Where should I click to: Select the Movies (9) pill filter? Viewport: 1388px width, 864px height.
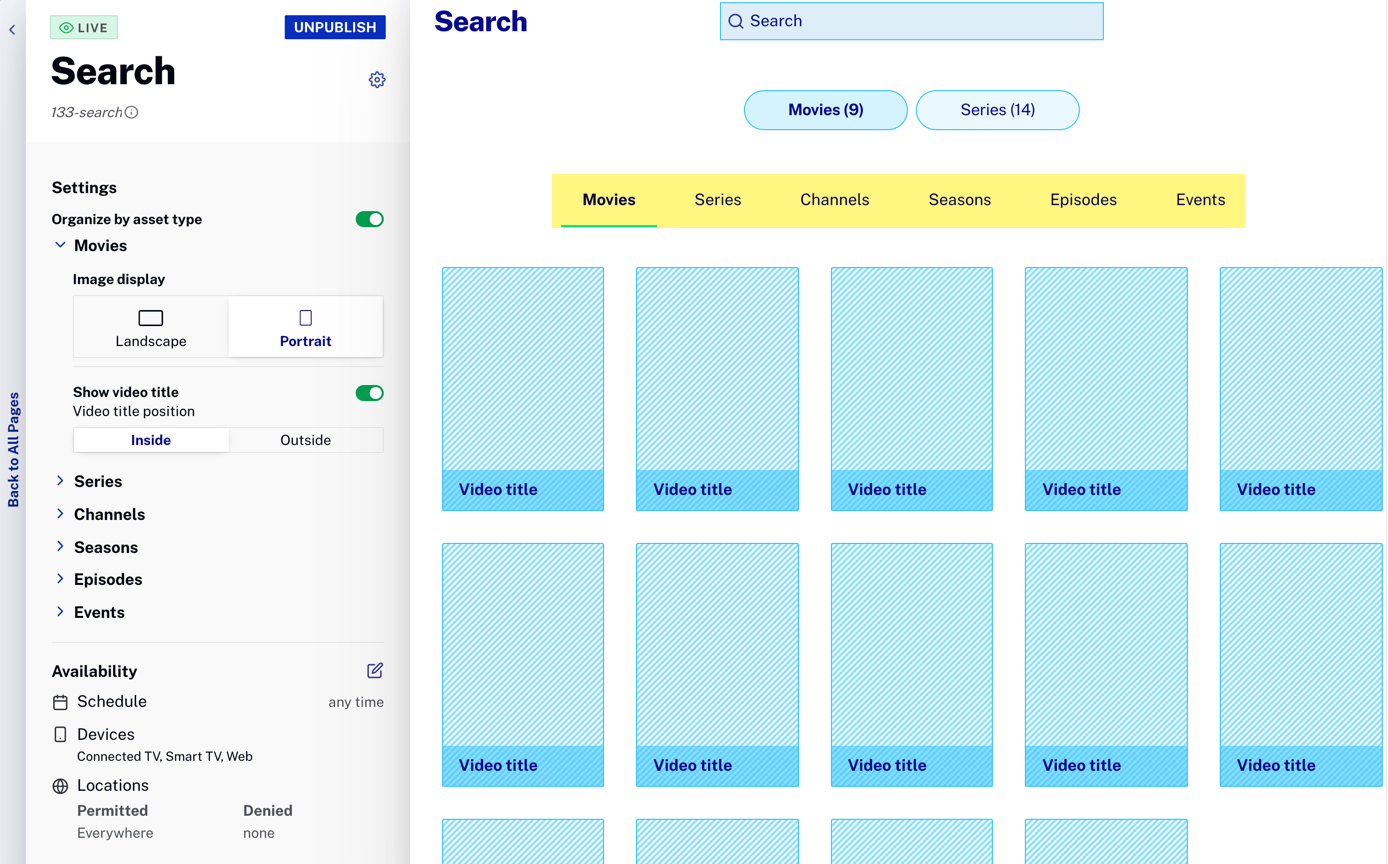tap(826, 110)
